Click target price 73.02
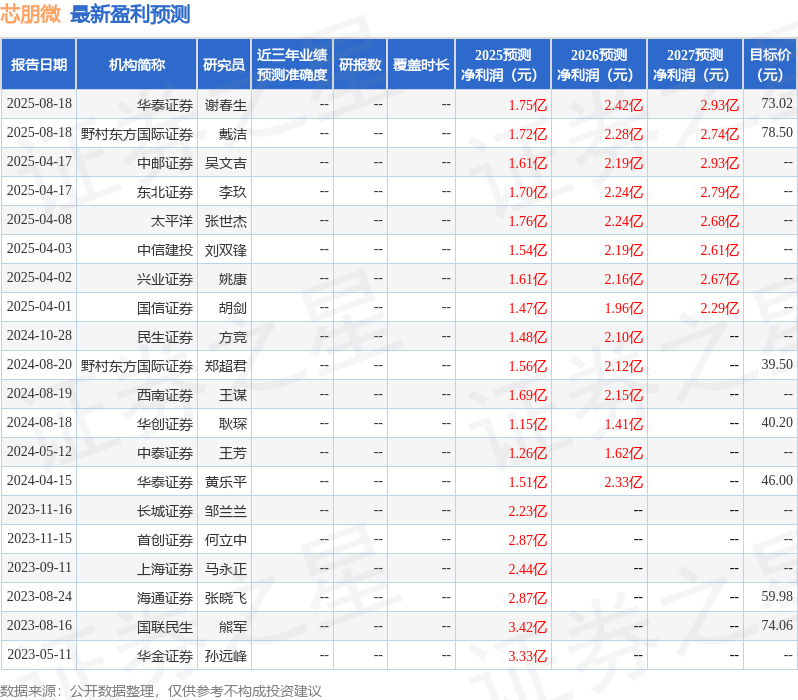Image resolution: width=798 pixels, height=700 pixels. point(777,103)
